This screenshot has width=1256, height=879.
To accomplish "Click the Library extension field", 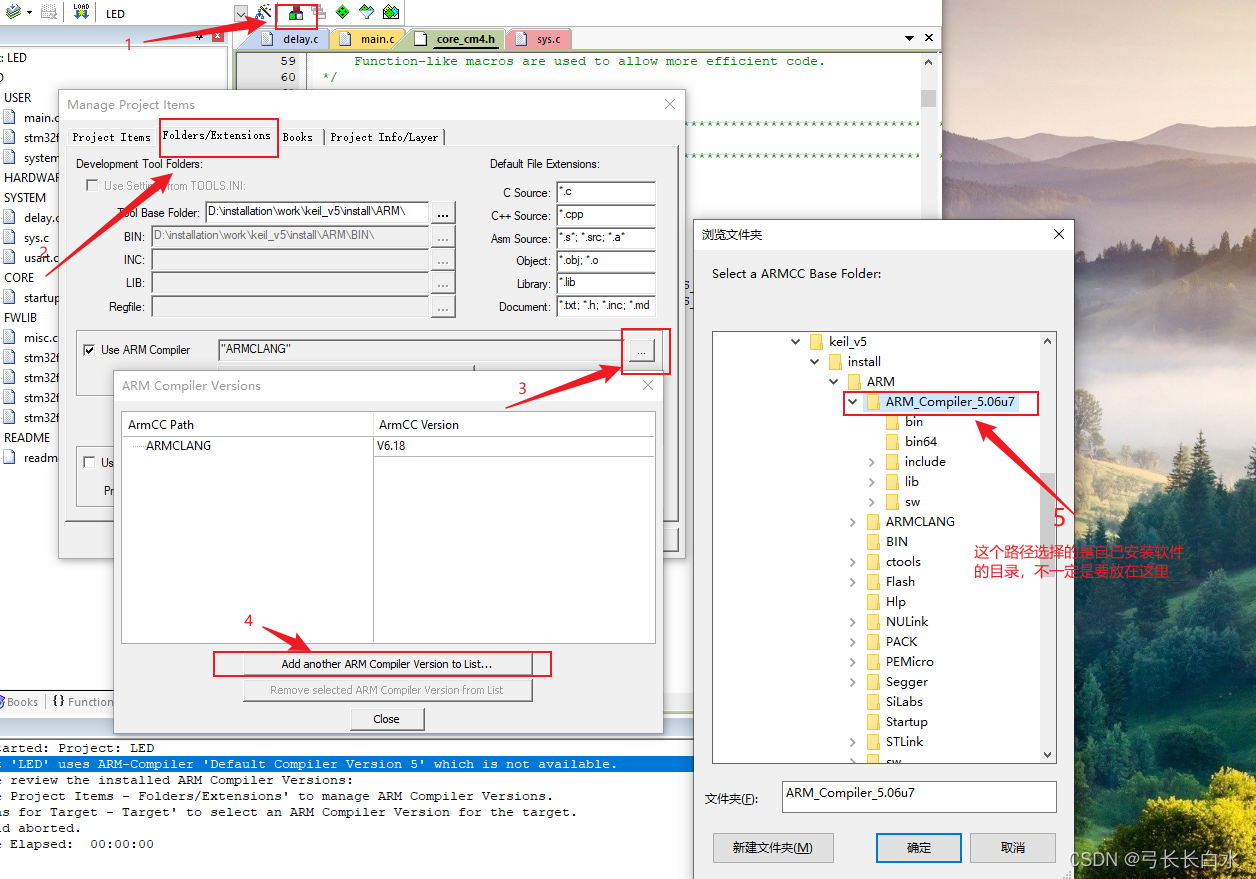I will pos(606,283).
